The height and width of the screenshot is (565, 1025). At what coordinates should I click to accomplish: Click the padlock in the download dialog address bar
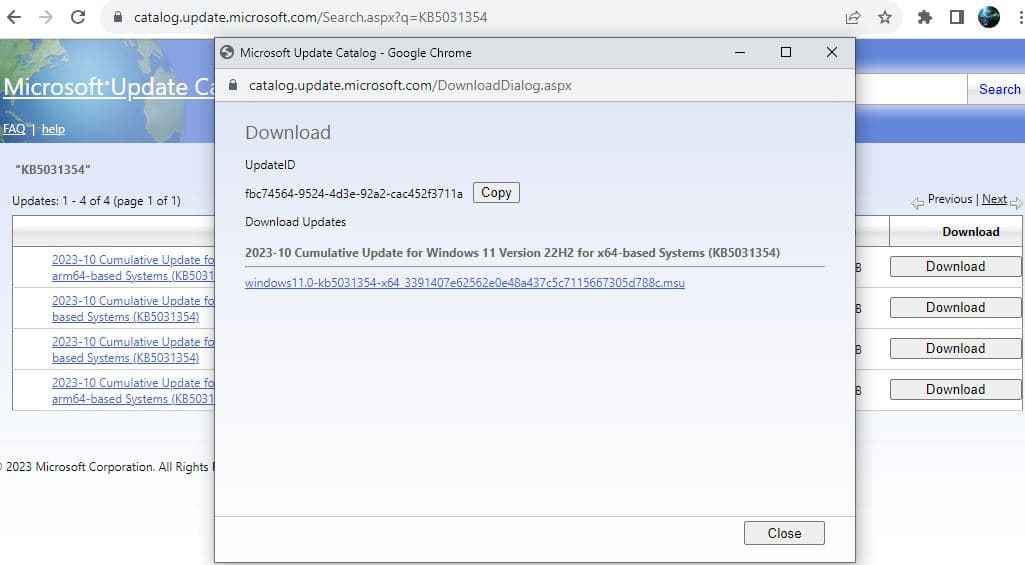[x=233, y=85]
